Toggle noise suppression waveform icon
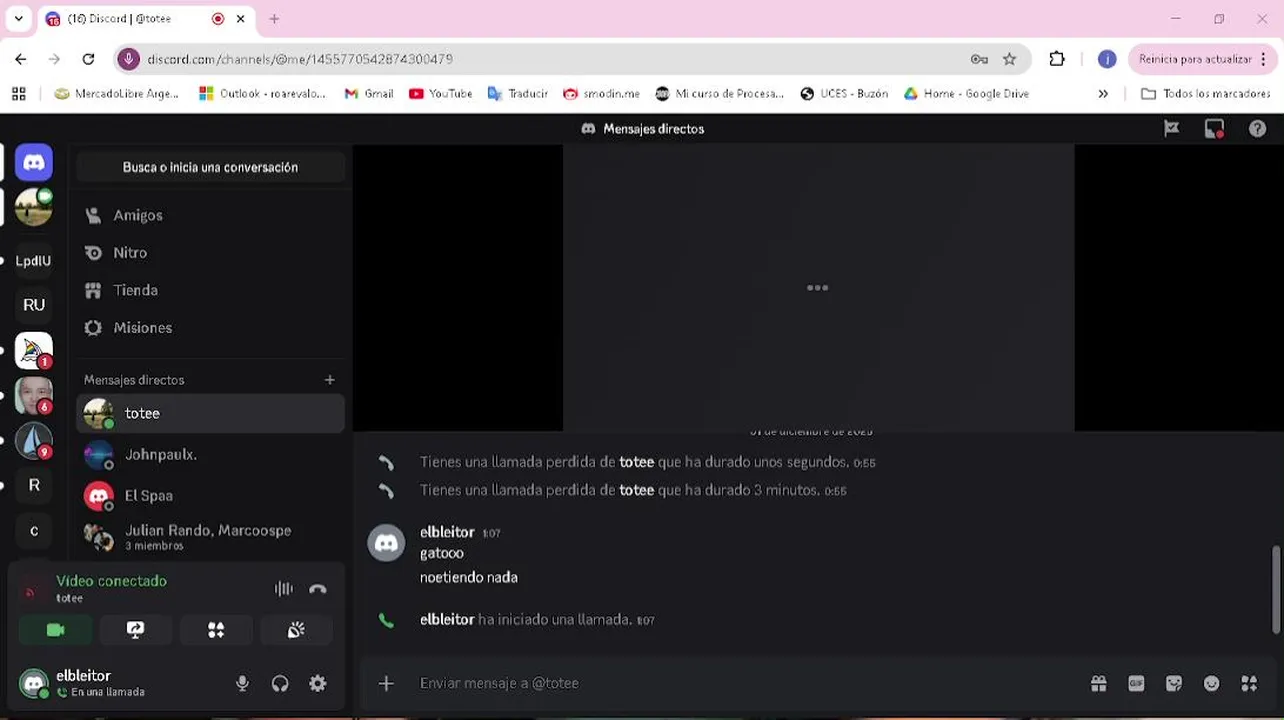The height and width of the screenshot is (720, 1284). coord(284,589)
